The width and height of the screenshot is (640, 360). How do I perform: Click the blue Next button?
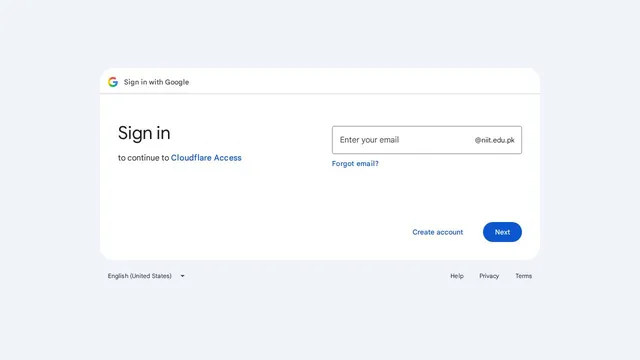pos(502,232)
